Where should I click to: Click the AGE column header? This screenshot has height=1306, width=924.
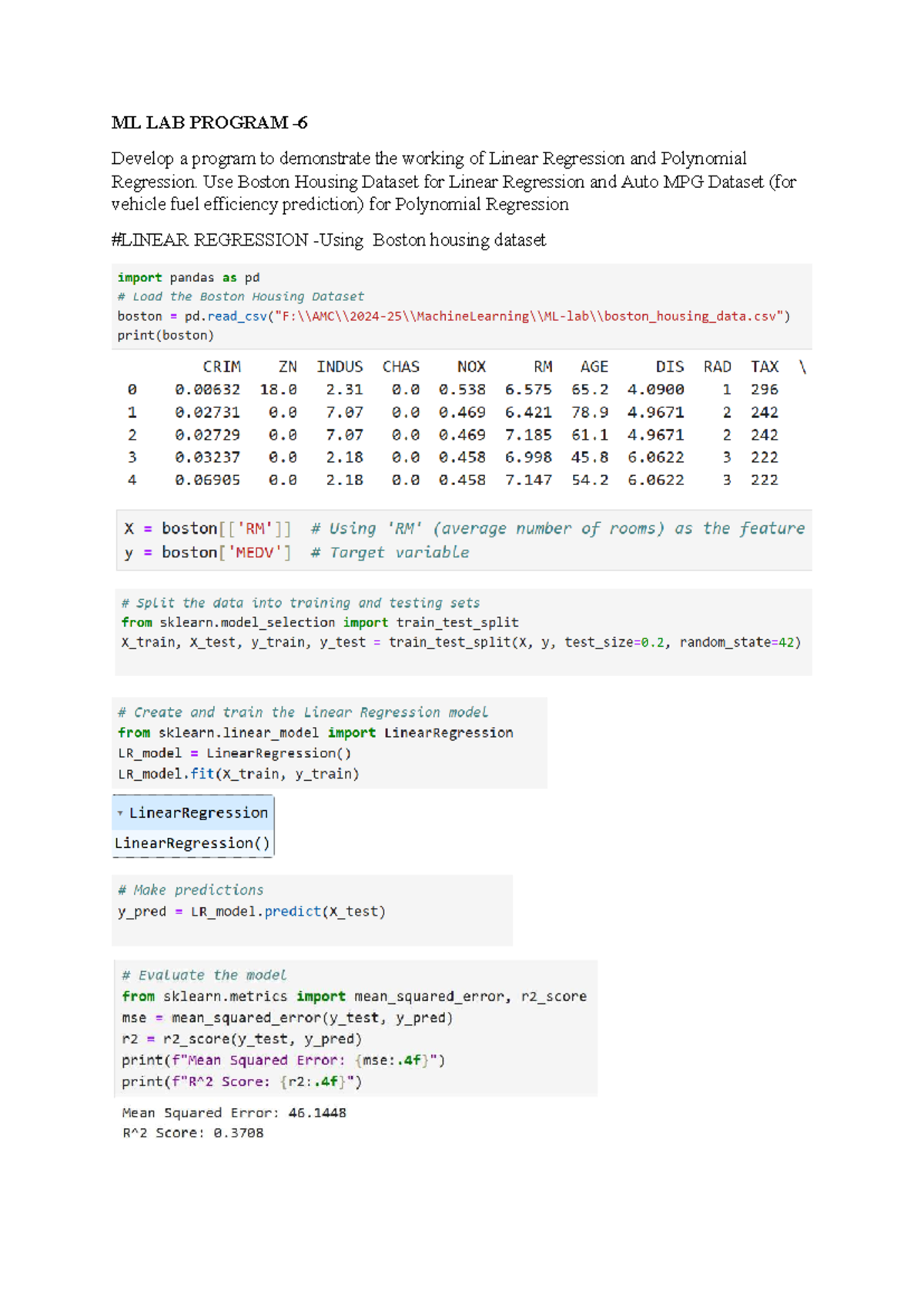tap(594, 367)
